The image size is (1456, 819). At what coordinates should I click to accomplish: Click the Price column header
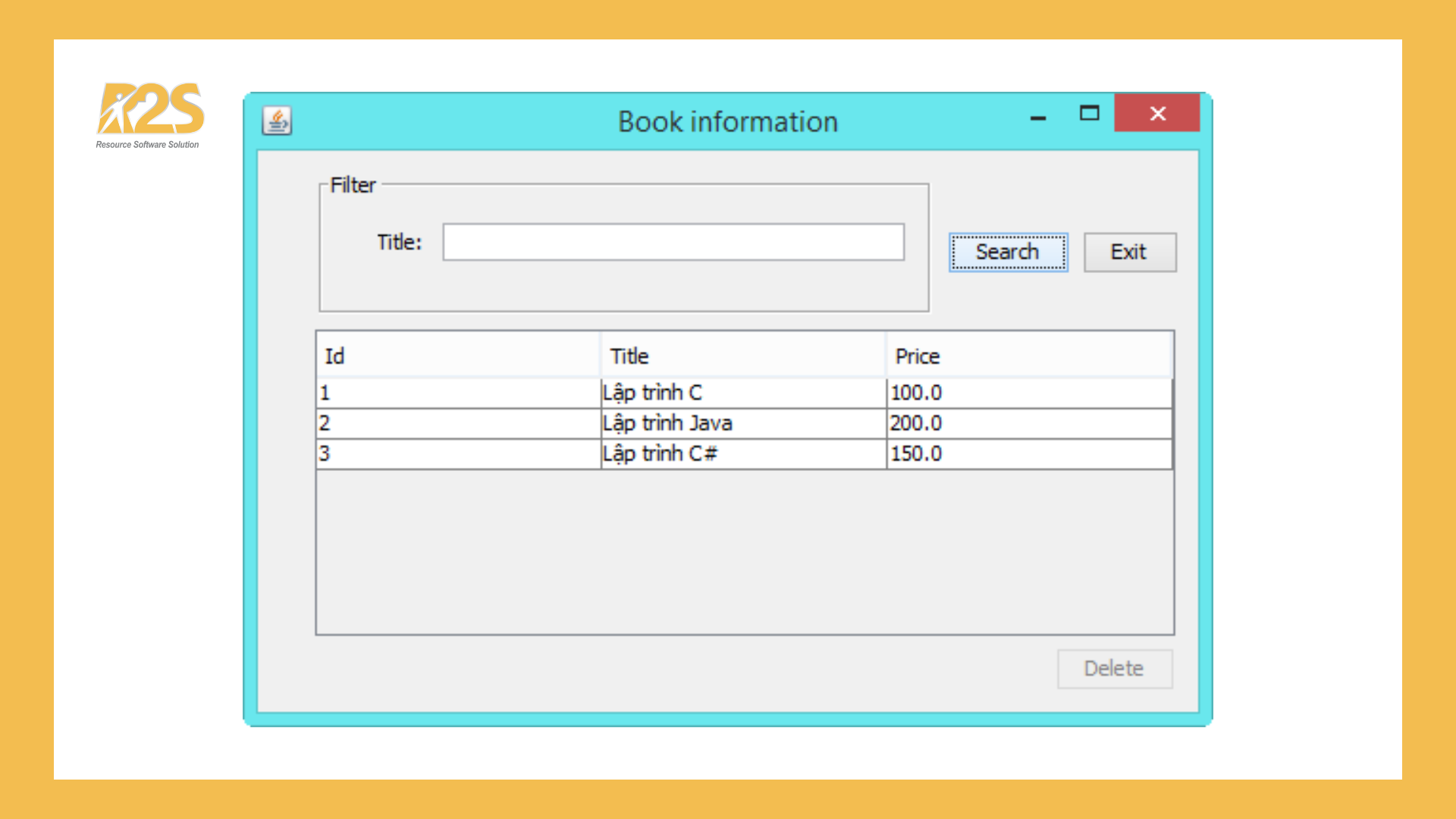pyautogui.click(x=1028, y=356)
